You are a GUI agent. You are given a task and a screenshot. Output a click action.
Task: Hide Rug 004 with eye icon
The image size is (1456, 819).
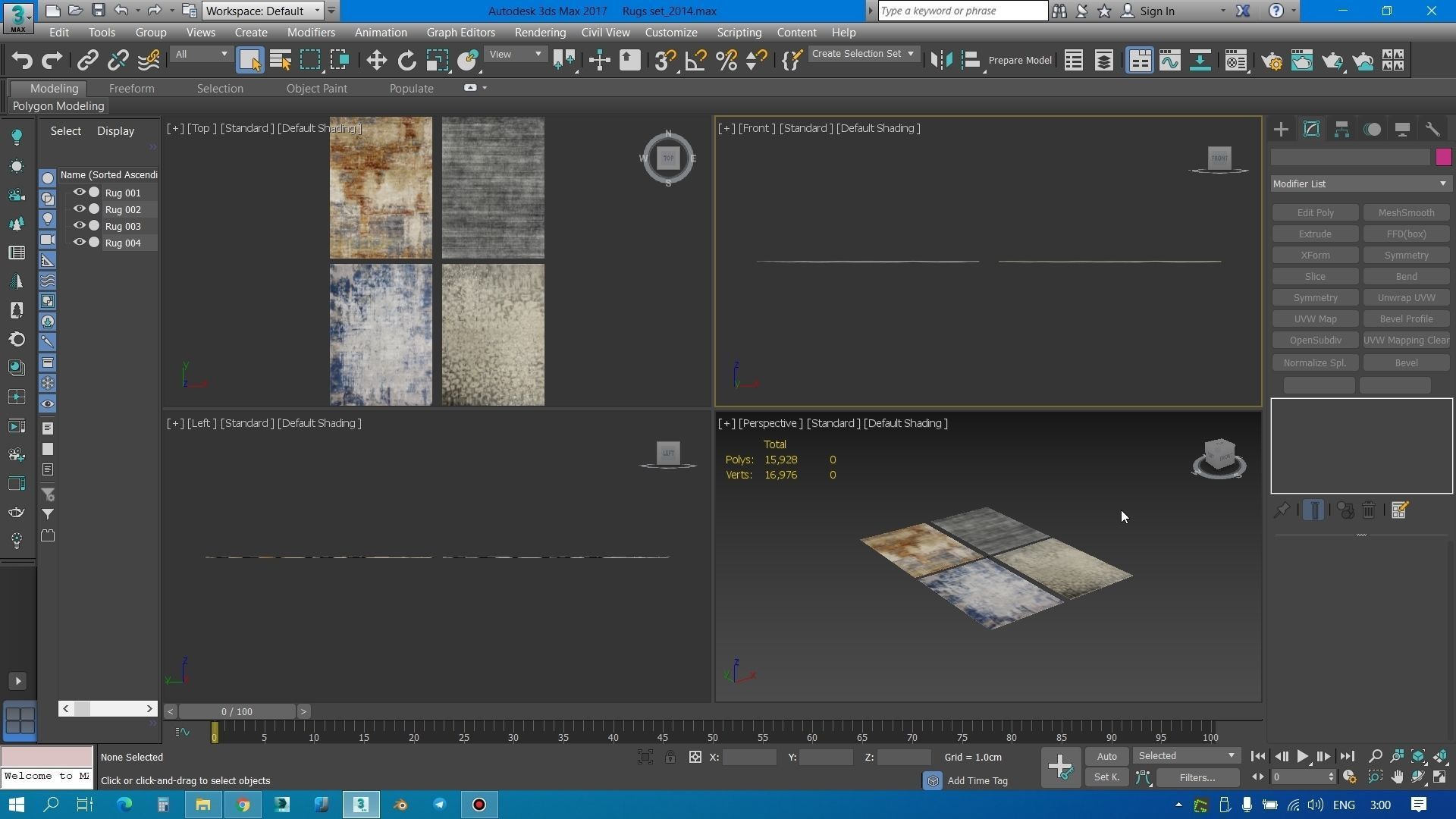coord(79,243)
